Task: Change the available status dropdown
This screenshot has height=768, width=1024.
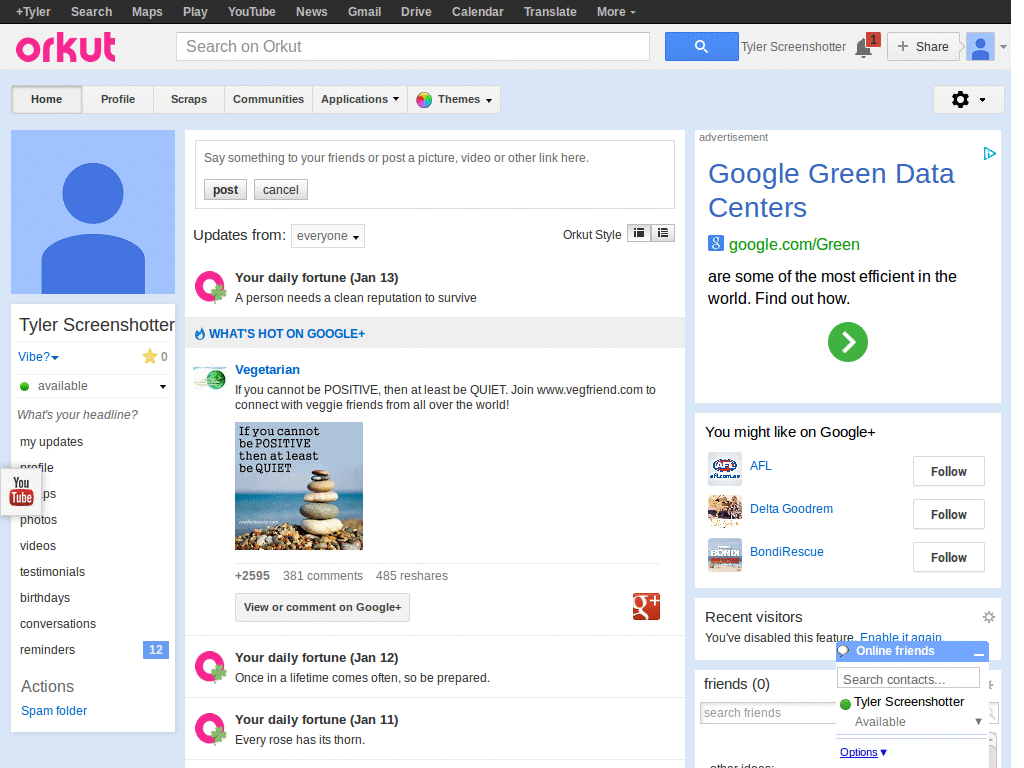Action: [93, 386]
